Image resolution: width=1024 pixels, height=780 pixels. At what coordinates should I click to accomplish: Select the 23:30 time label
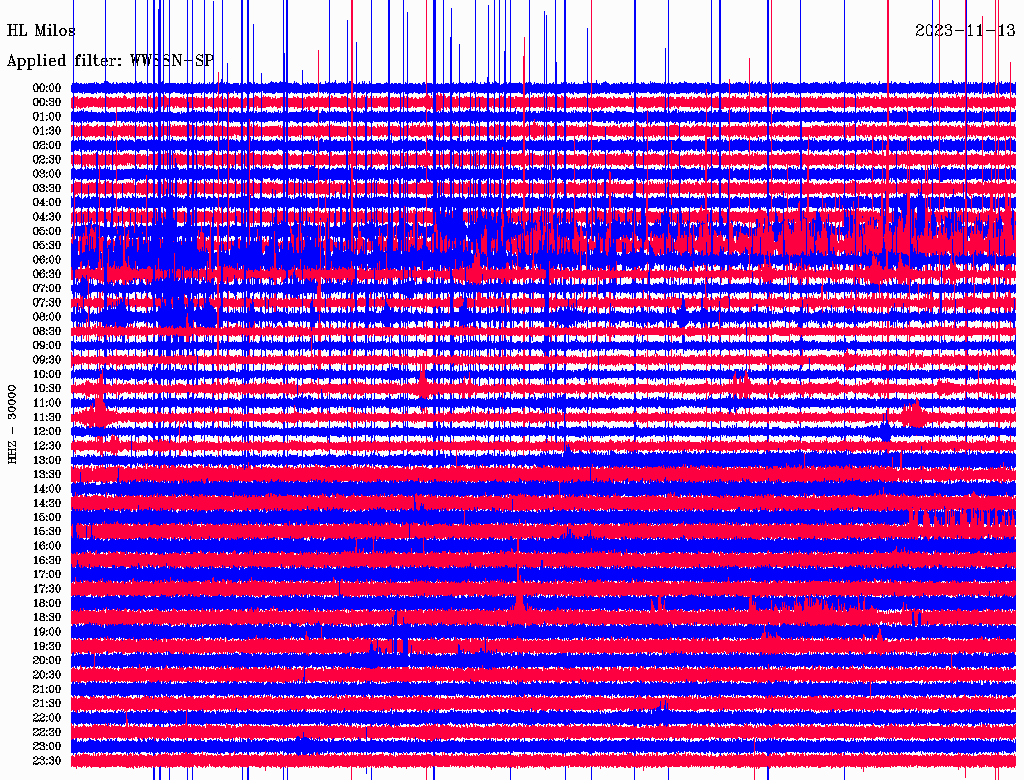click(47, 760)
